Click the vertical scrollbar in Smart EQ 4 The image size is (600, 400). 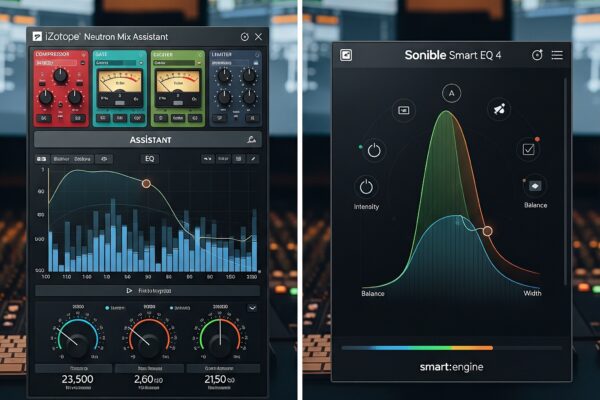click(566, 182)
